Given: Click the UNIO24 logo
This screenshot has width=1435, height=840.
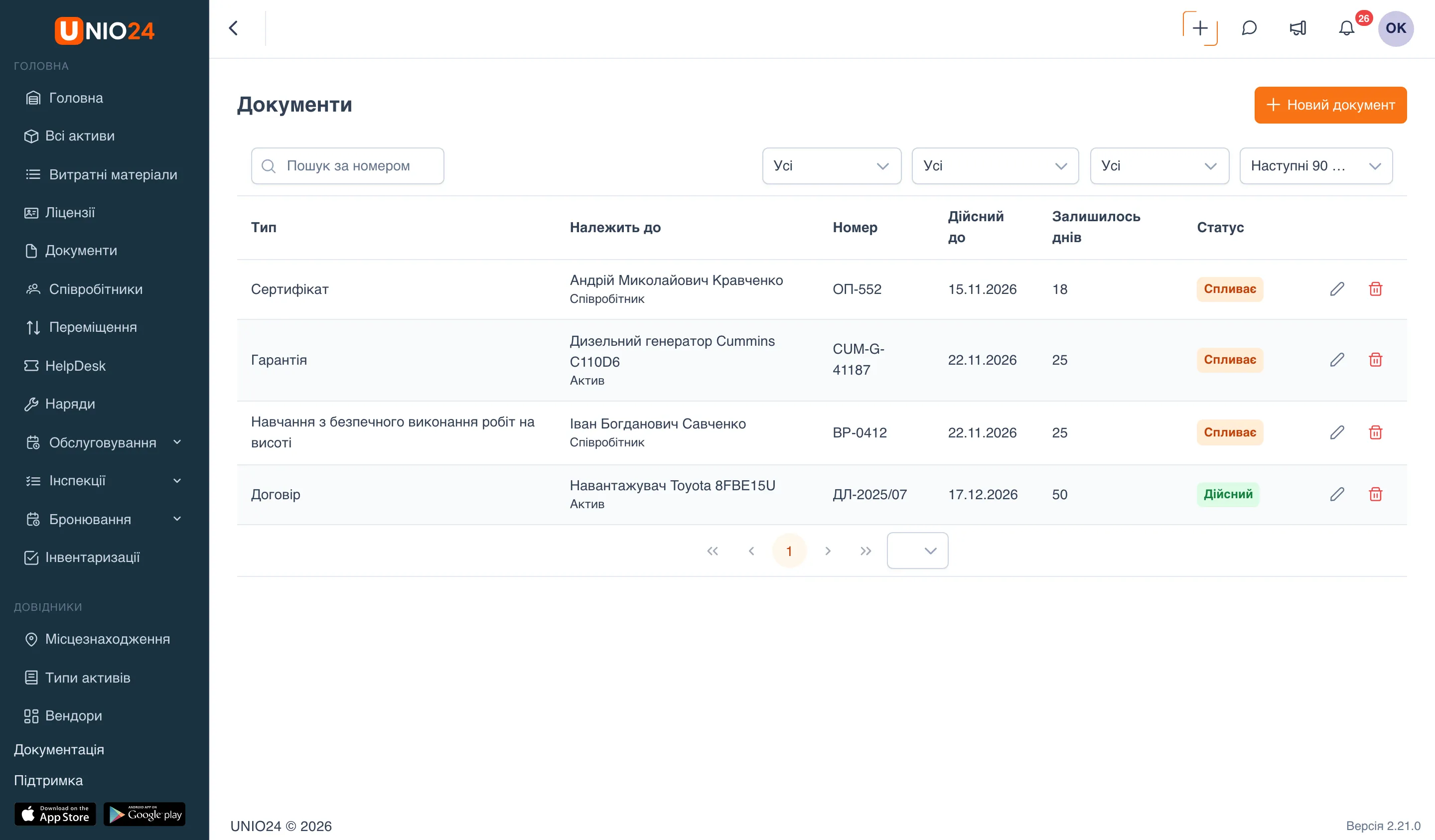Looking at the screenshot, I should point(104,30).
